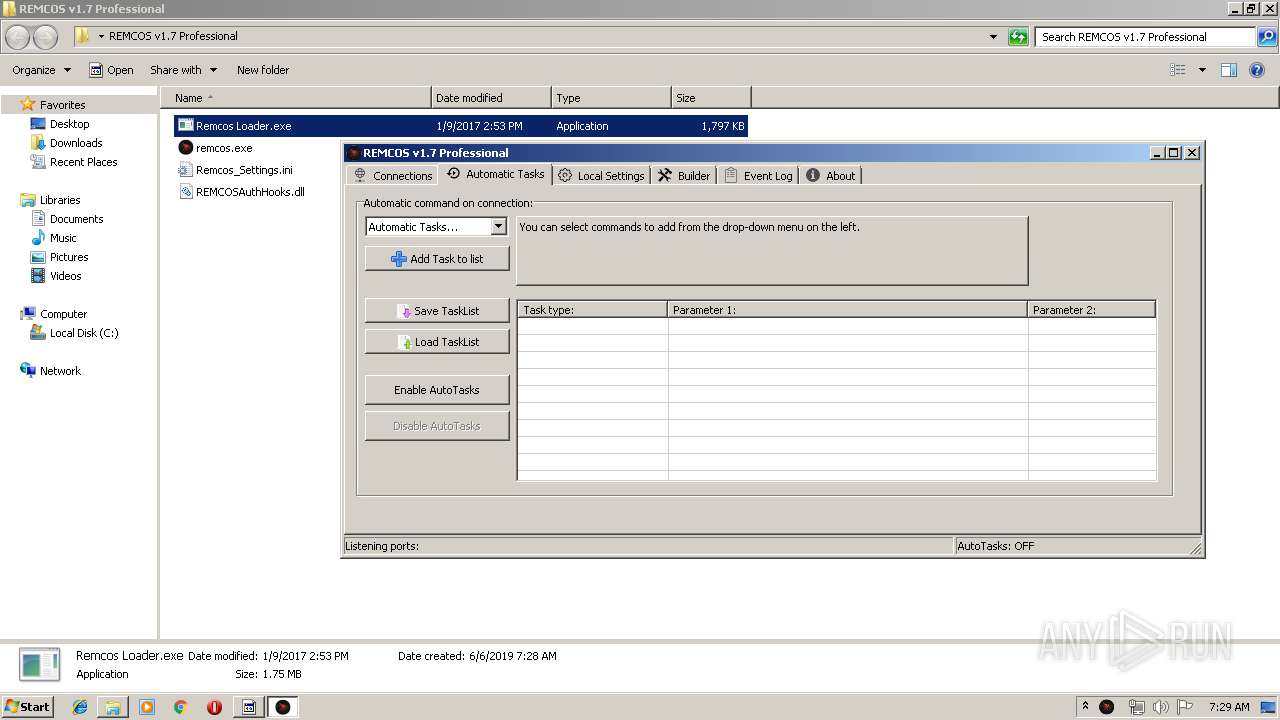Open Documents library in navigation pane

point(76,219)
